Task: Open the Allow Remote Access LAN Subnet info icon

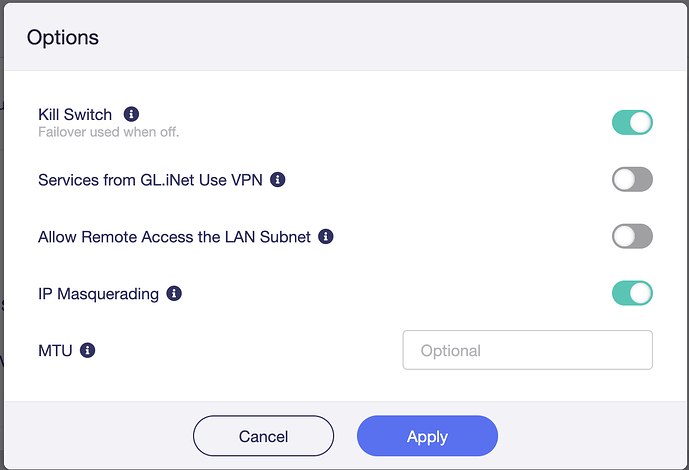Action: (326, 237)
